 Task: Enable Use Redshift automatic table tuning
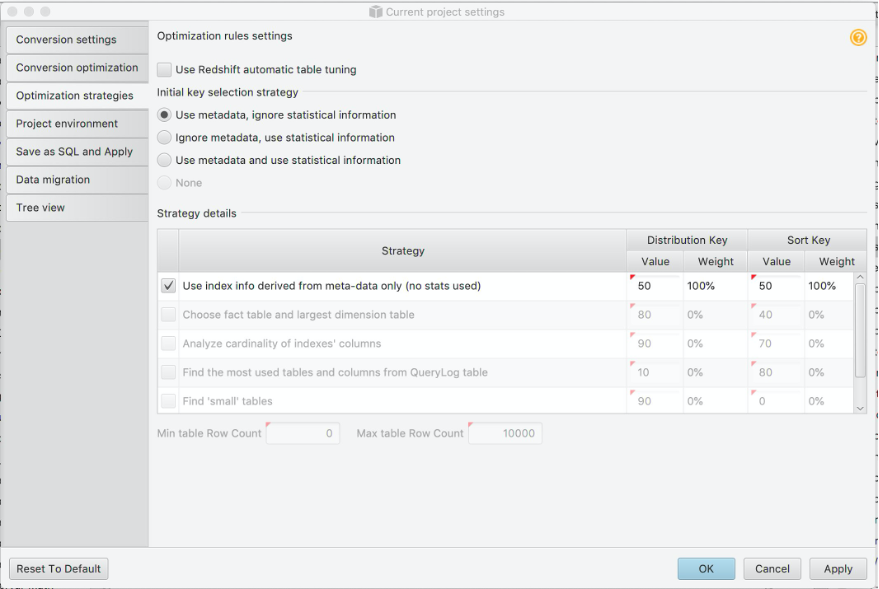pos(164,69)
